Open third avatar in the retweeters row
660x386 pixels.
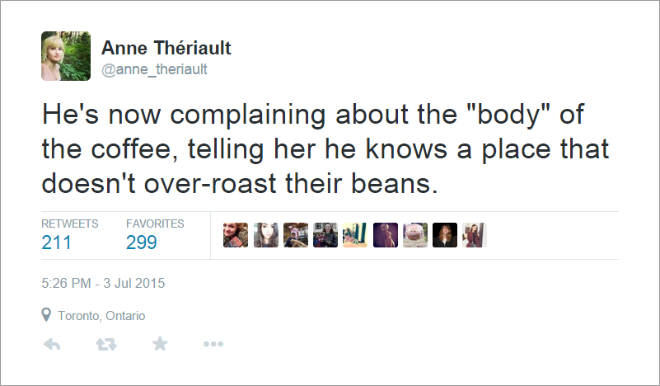pos(295,235)
